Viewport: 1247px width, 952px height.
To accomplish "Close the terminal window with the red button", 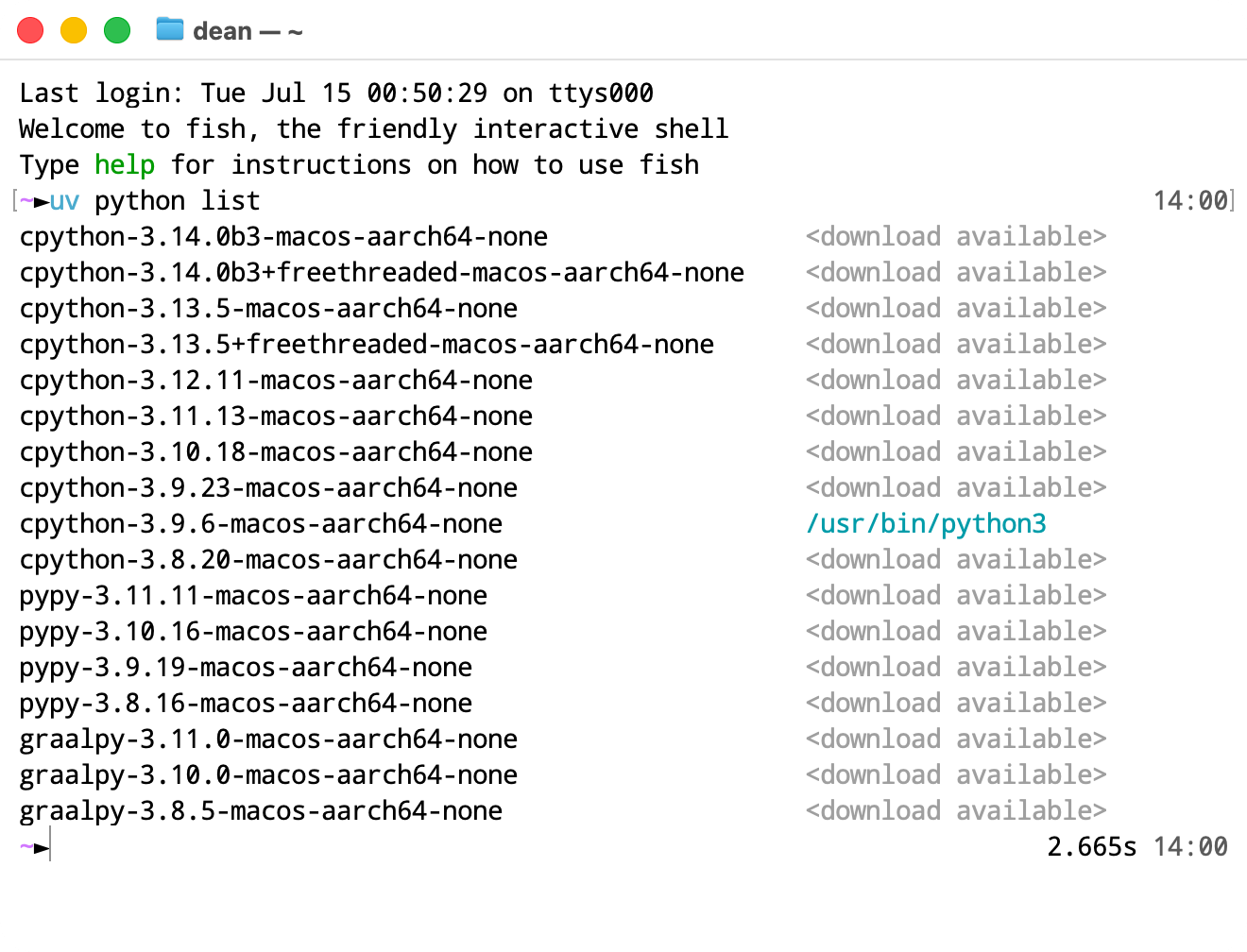I will (31, 30).
